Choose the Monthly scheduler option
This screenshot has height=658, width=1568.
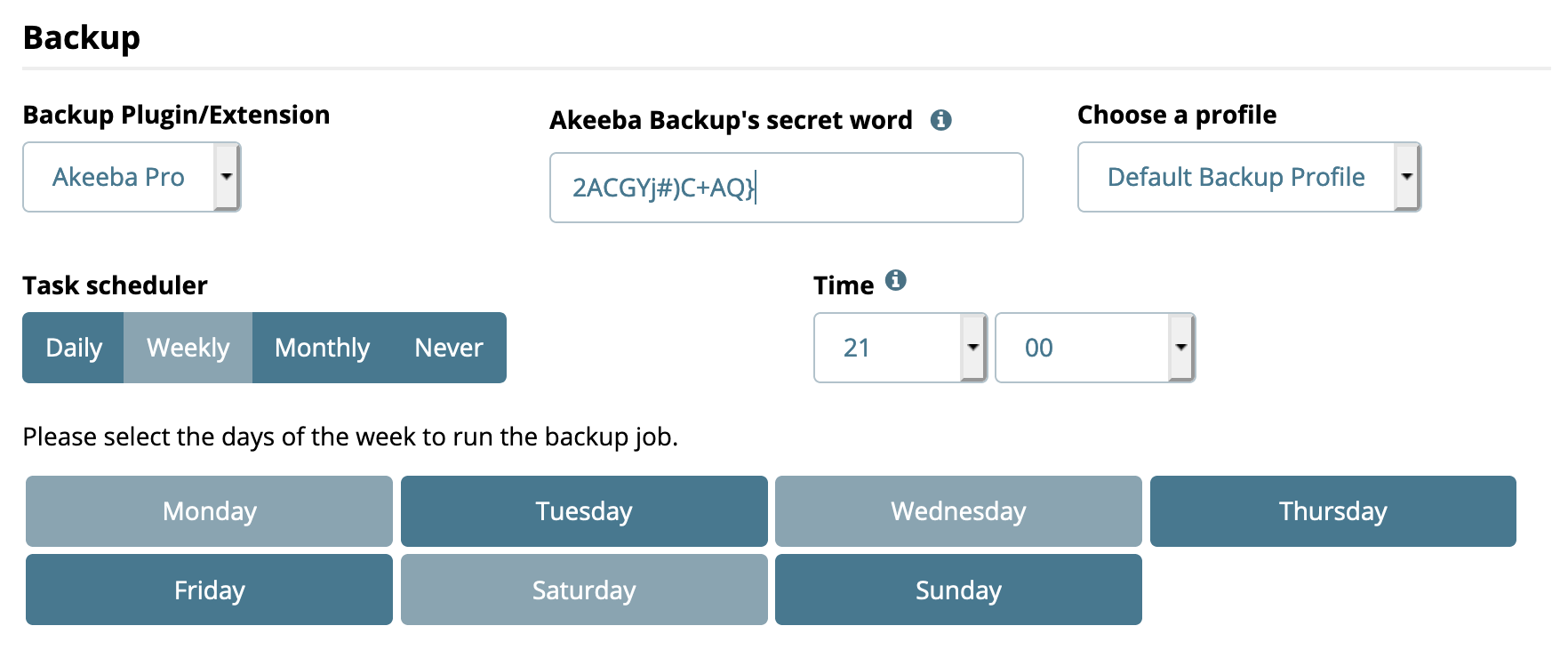[322, 348]
